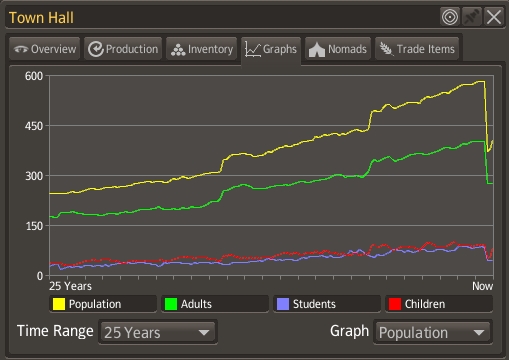
Task: Click the wheat Trade Items icon
Action: point(386,49)
